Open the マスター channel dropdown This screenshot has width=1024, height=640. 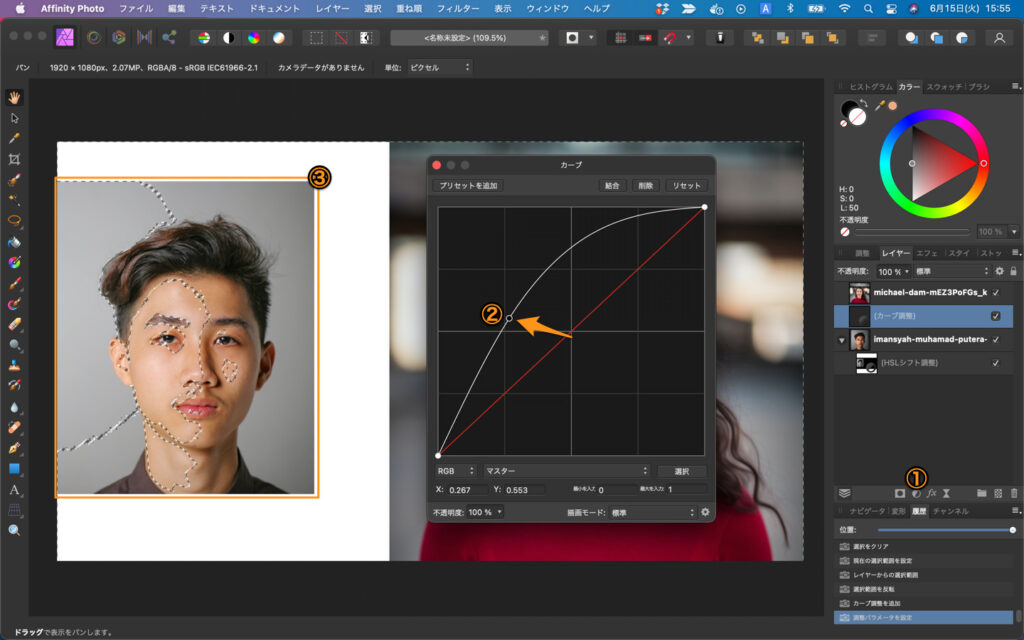[566, 471]
